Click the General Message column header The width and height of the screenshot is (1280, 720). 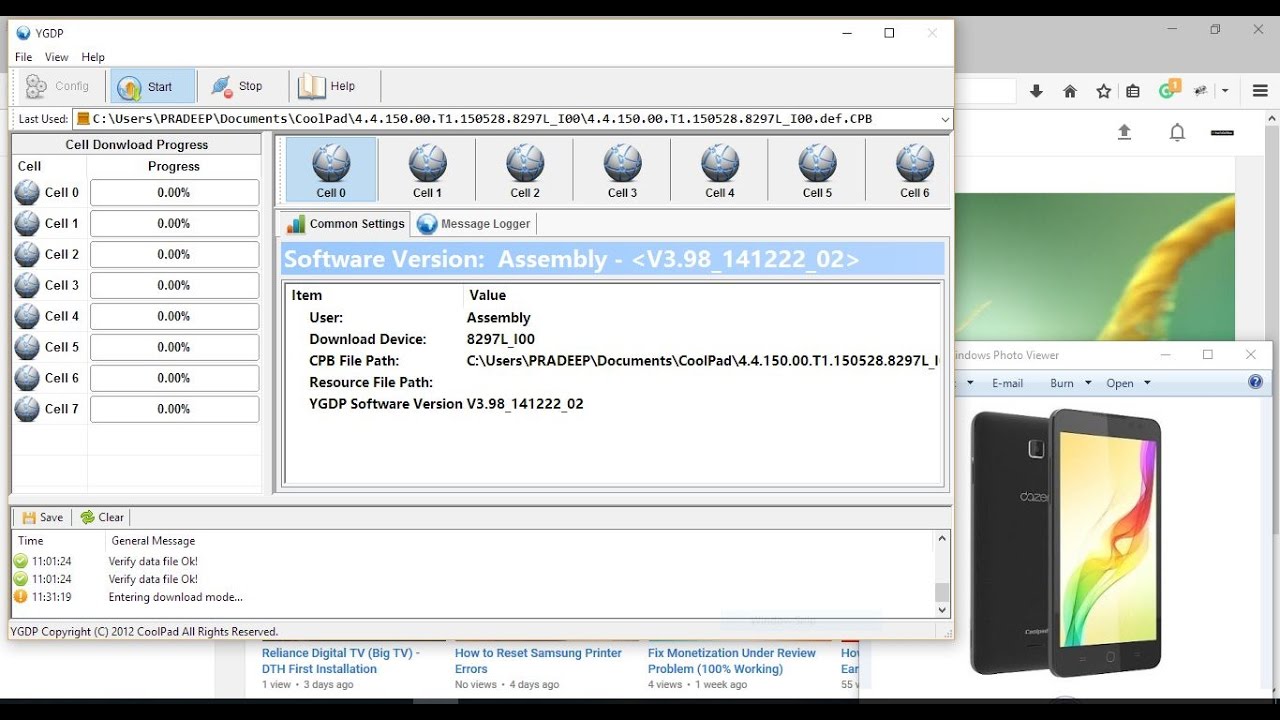click(153, 541)
